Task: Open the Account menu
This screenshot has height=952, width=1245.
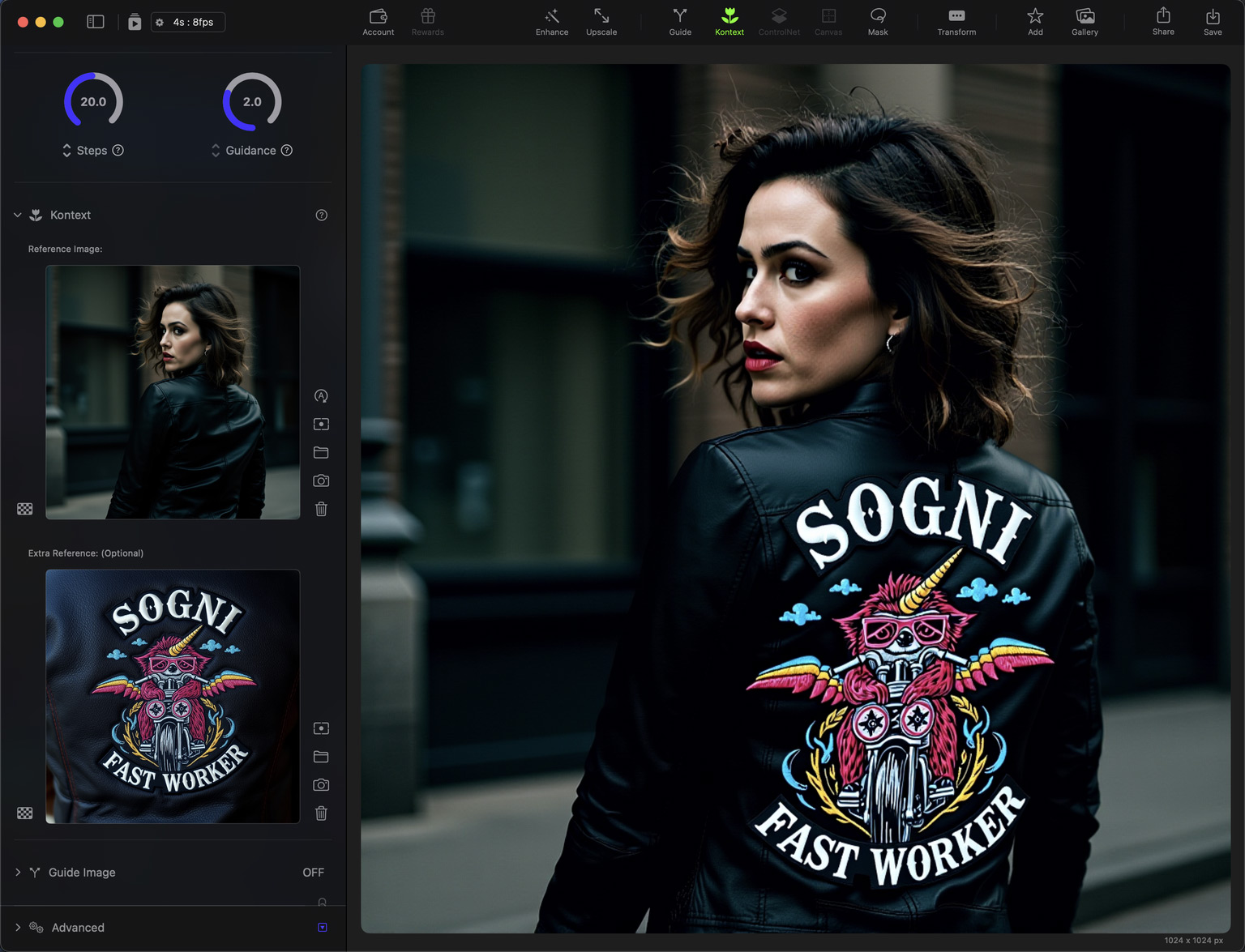Action: (x=378, y=22)
